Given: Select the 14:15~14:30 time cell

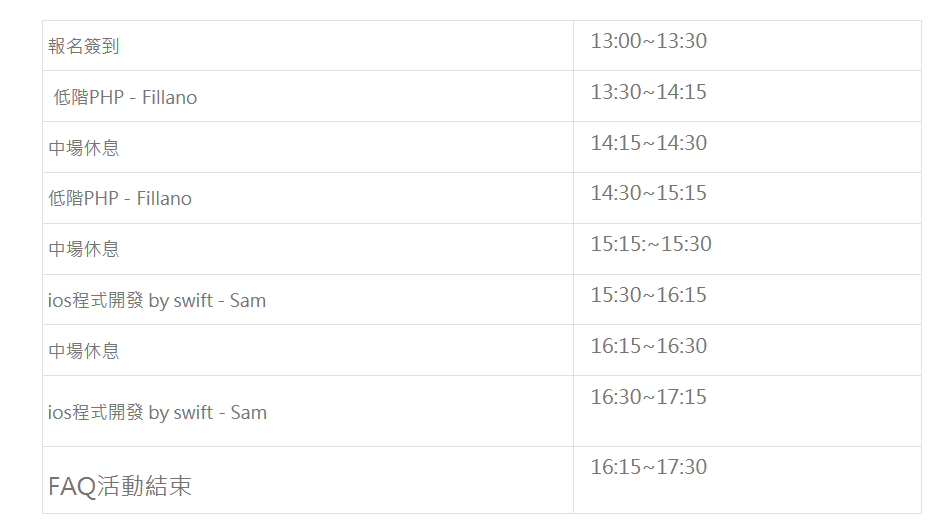Looking at the screenshot, I should coord(747,147).
